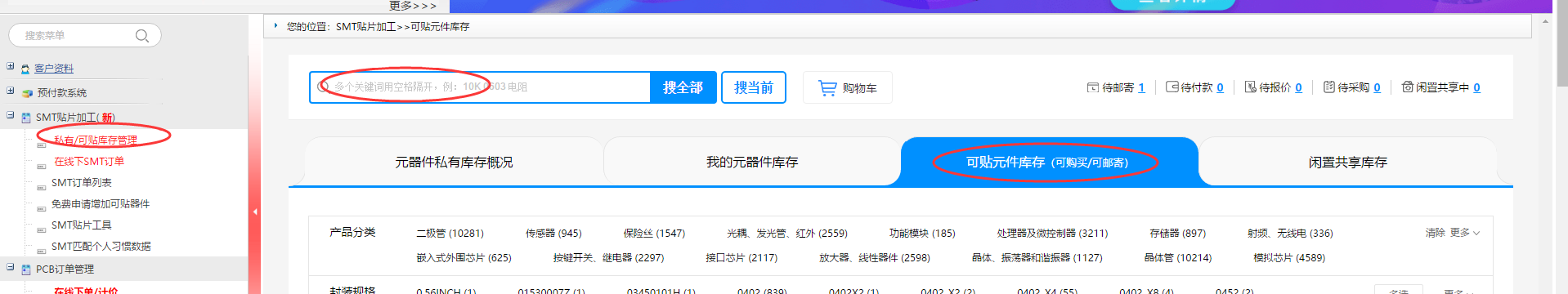The height and width of the screenshot is (294, 1568).
Task: Filter by 传感器 (945)
Action: pos(553,234)
